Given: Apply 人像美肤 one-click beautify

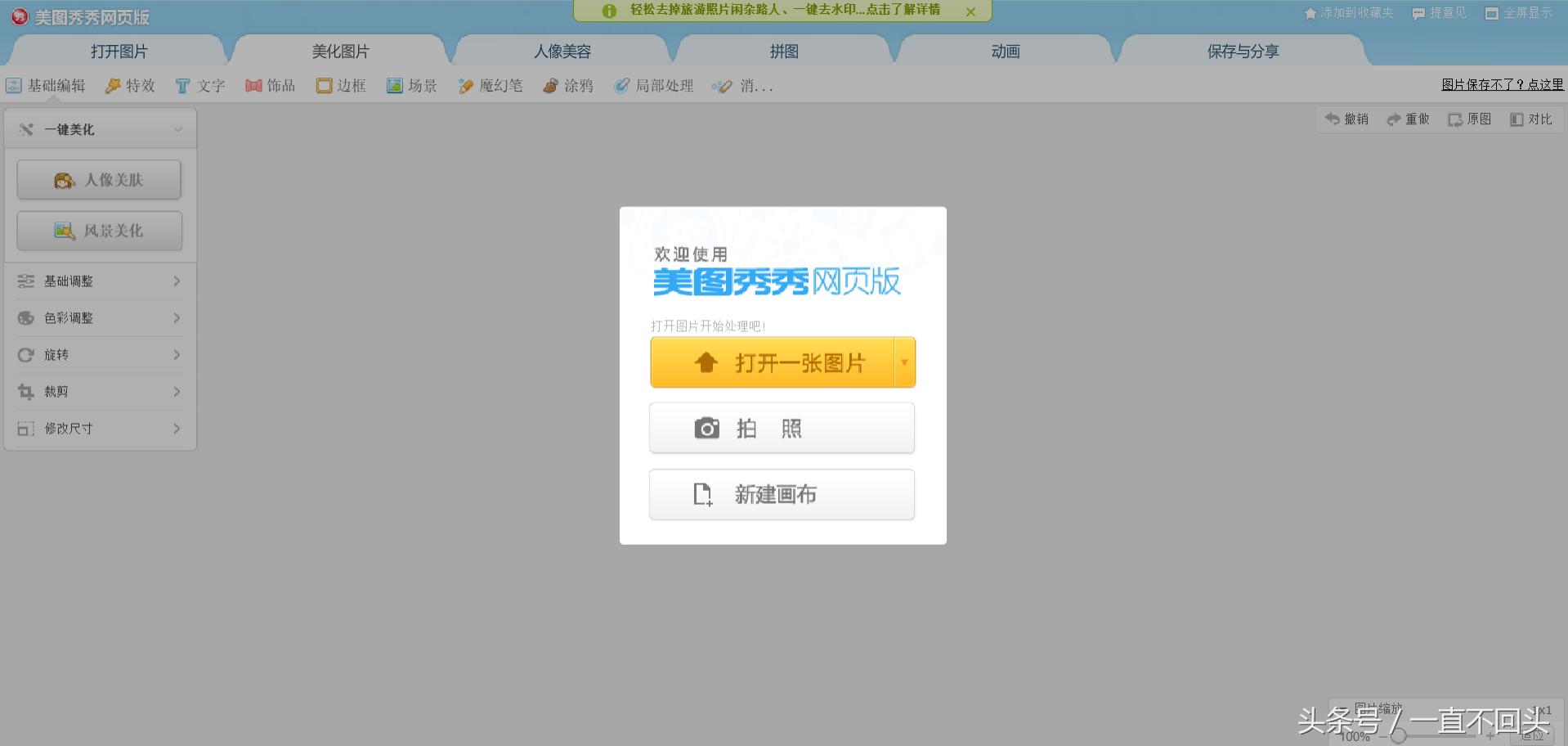Looking at the screenshot, I should pyautogui.click(x=99, y=180).
